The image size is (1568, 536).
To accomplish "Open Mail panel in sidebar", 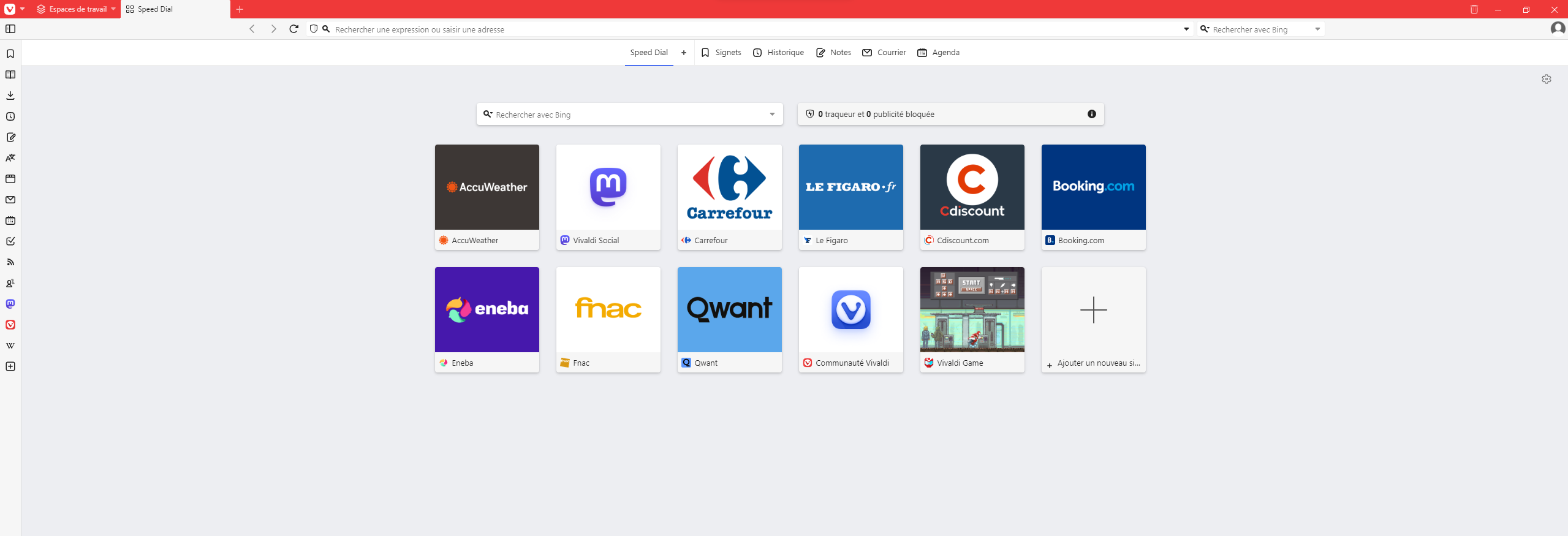I will coord(10,200).
